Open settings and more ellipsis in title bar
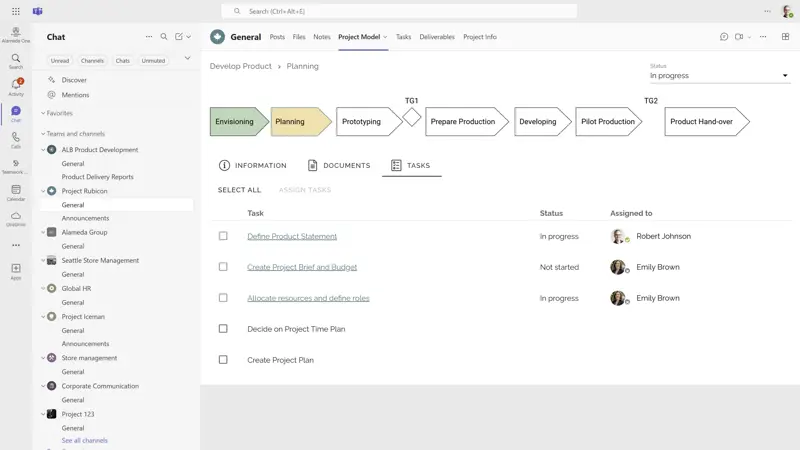The width and height of the screenshot is (800, 450). 767,11
